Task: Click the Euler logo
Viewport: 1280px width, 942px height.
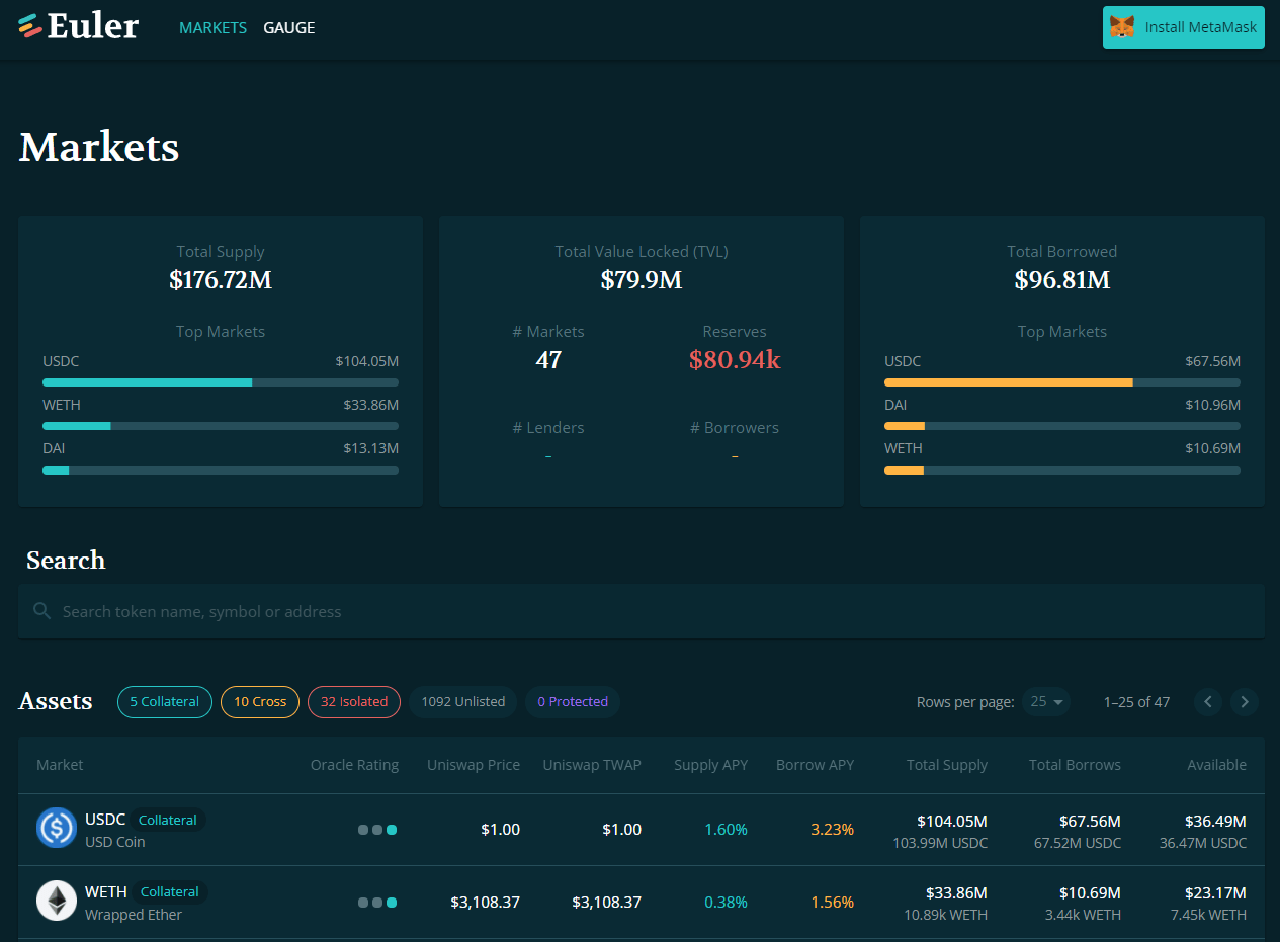Action: (78, 26)
